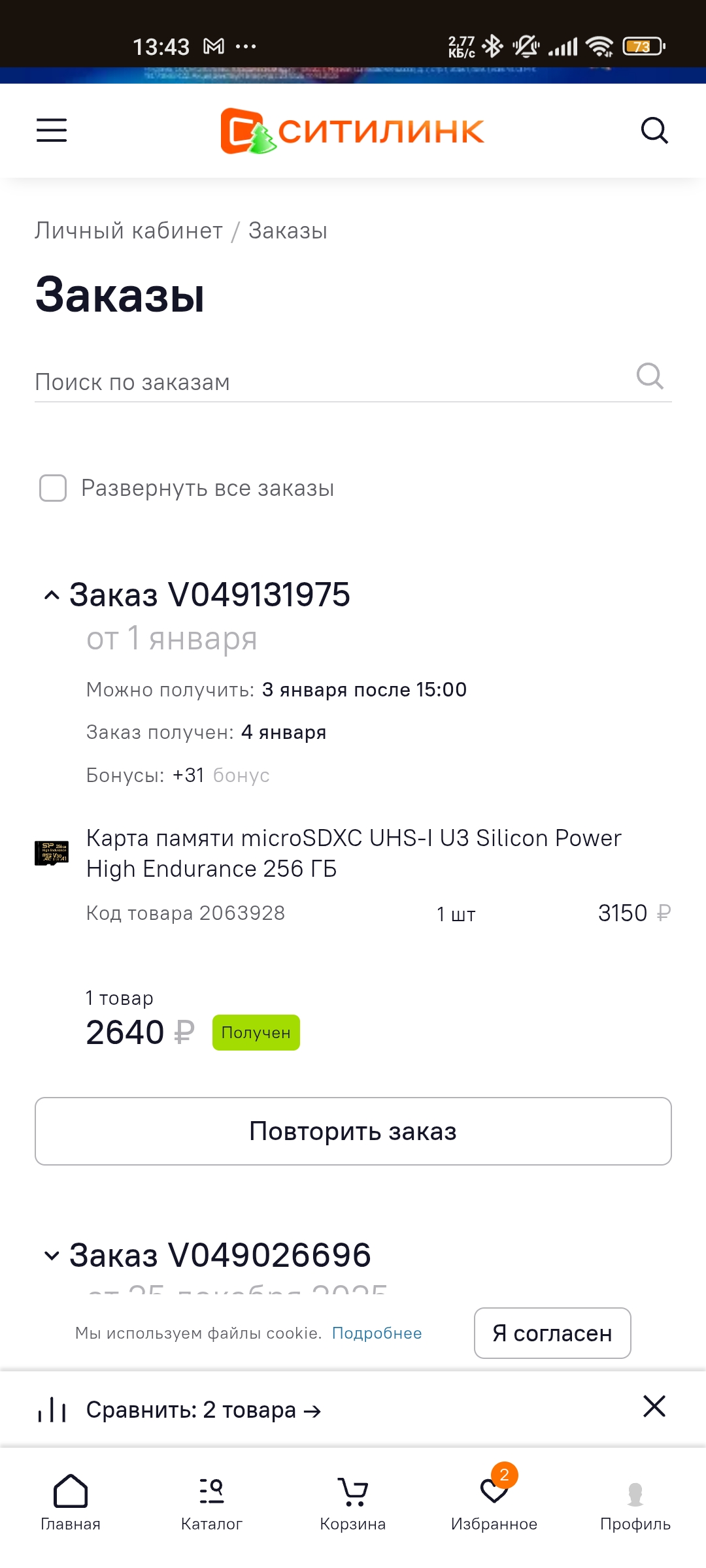Open the hamburger menu
The height and width of the screenshot is (1568, 706).
(x=52, y=130)
